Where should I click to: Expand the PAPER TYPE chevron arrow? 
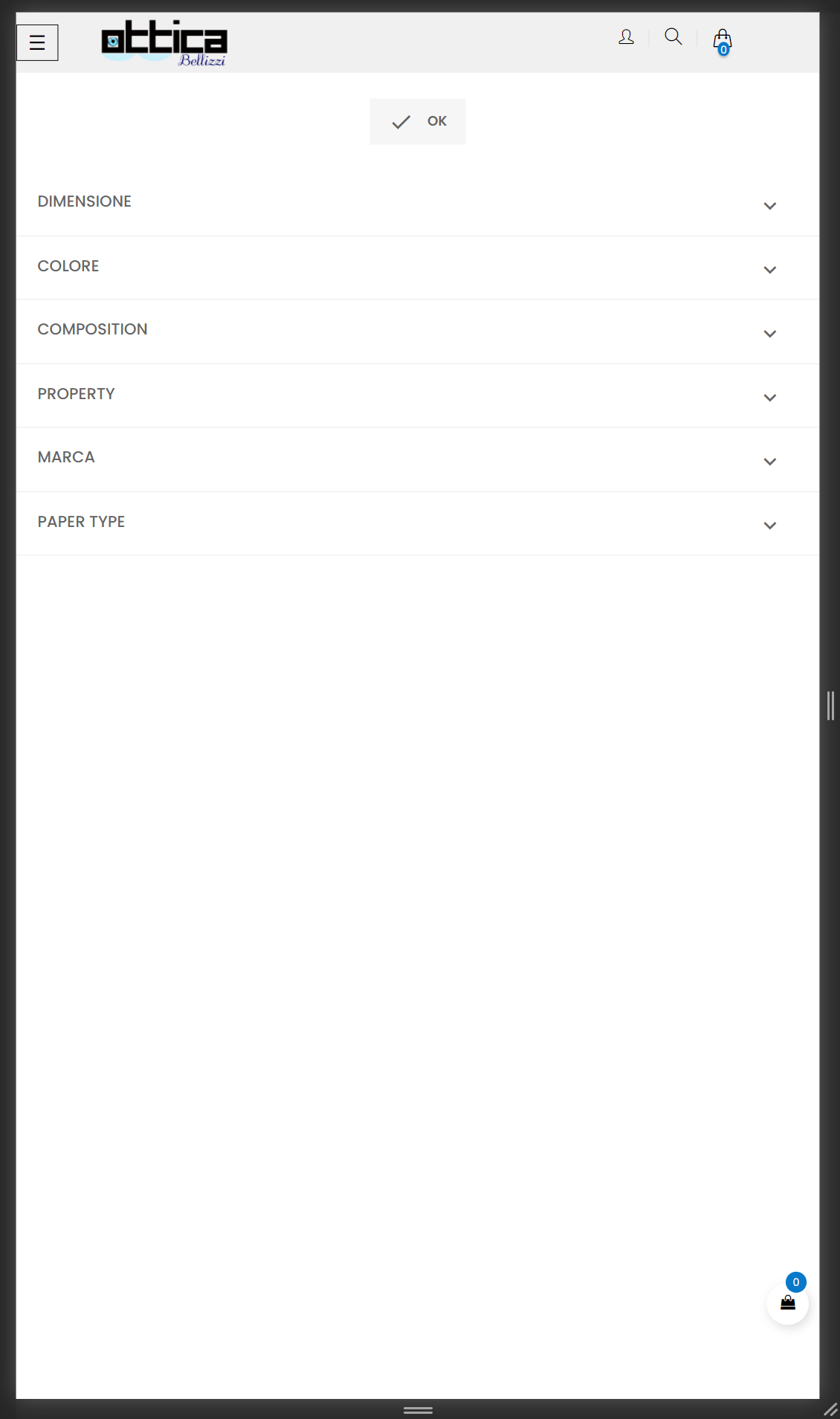pos(769,526)
